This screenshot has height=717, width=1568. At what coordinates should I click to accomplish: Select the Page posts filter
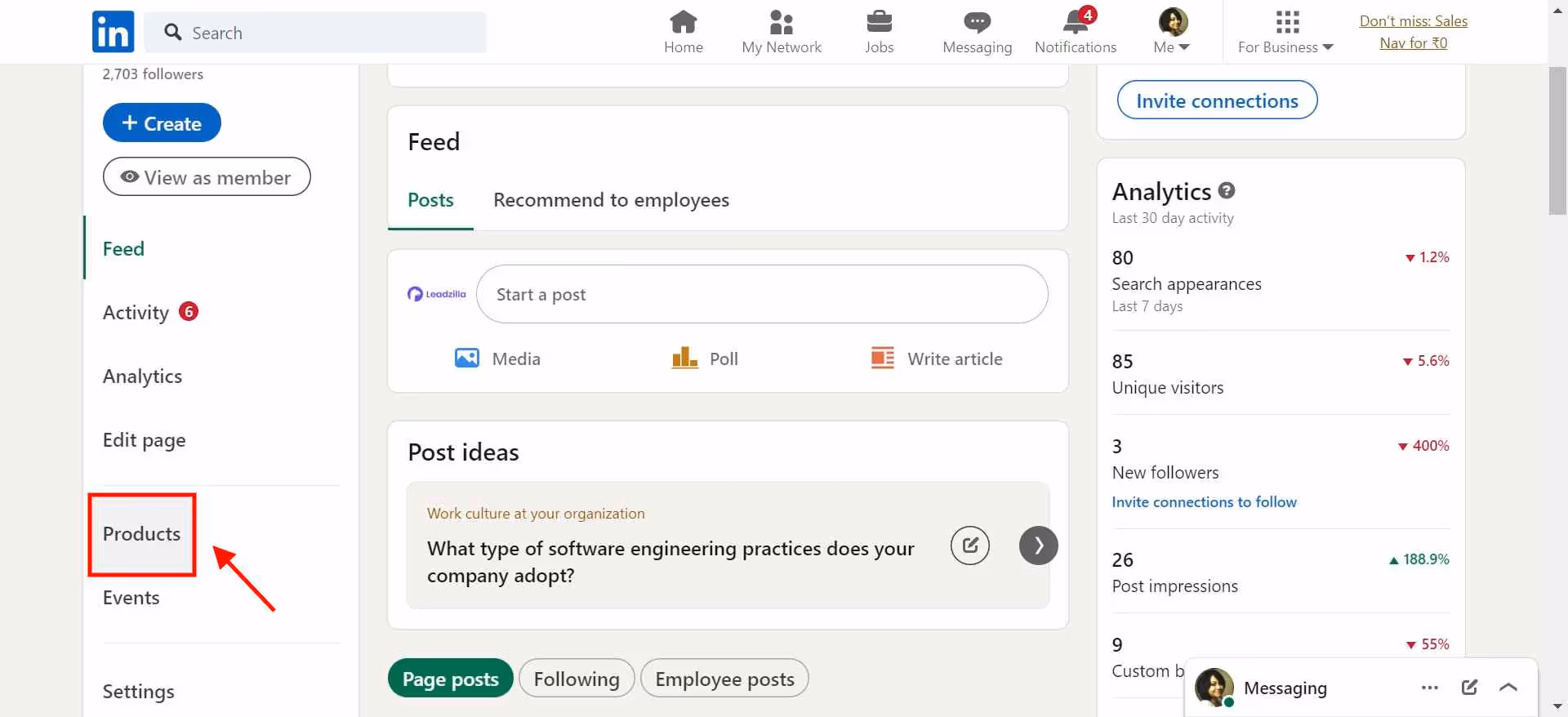pos(451,679)
